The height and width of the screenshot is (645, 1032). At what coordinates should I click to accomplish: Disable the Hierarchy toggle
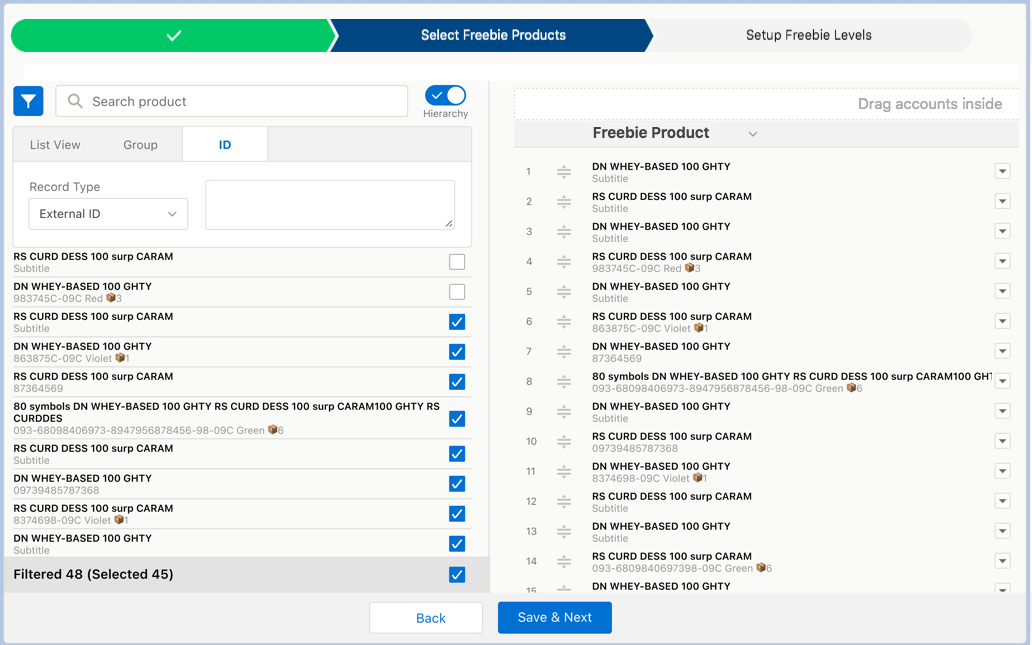pos(444,94)
